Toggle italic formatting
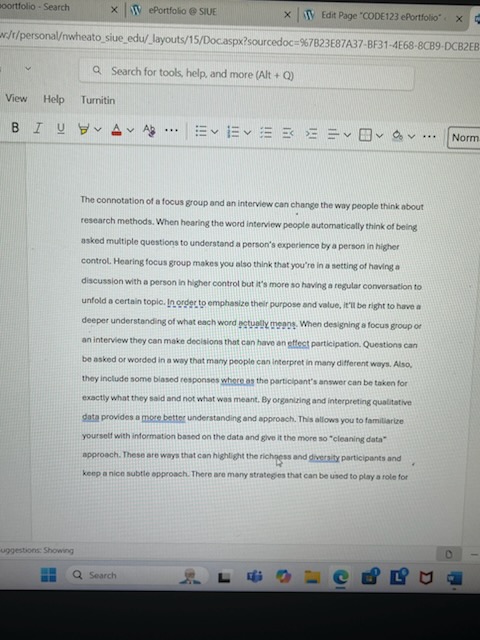The height and width of the screenshot is (640, 480). (x=38, y=129)
